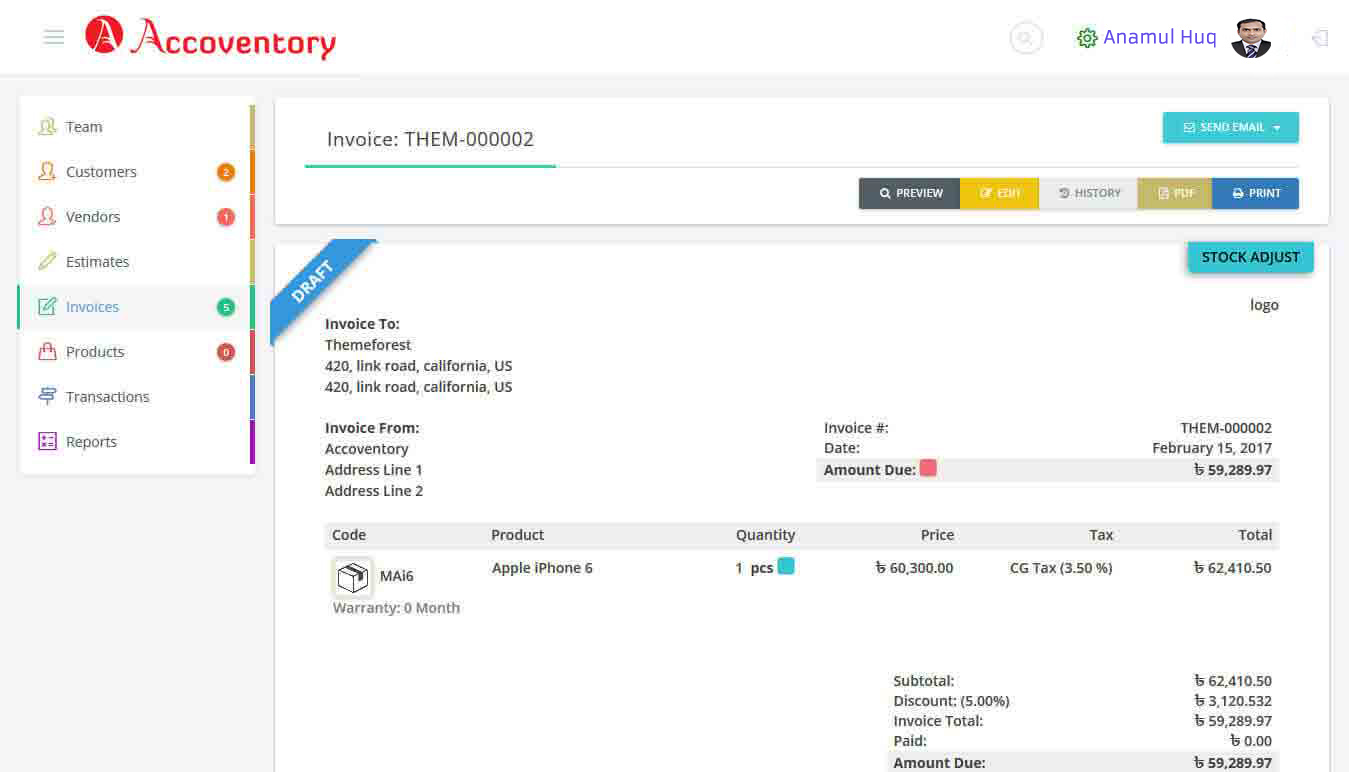This screenshot has width=1349, height=772.
Task: Click the Vendors person icon
Action: (x=47, y=216)
